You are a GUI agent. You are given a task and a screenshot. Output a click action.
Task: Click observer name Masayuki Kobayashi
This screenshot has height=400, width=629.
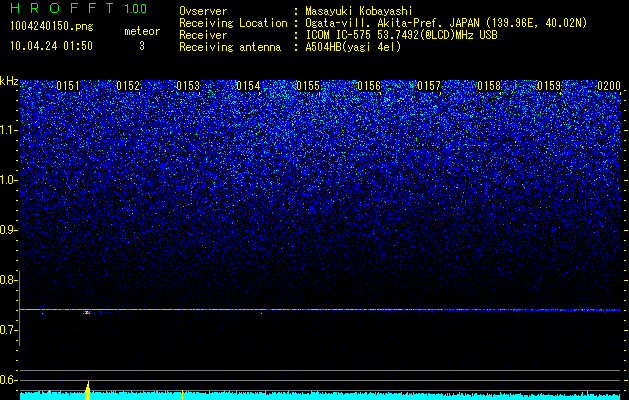(x=359, y=11)
